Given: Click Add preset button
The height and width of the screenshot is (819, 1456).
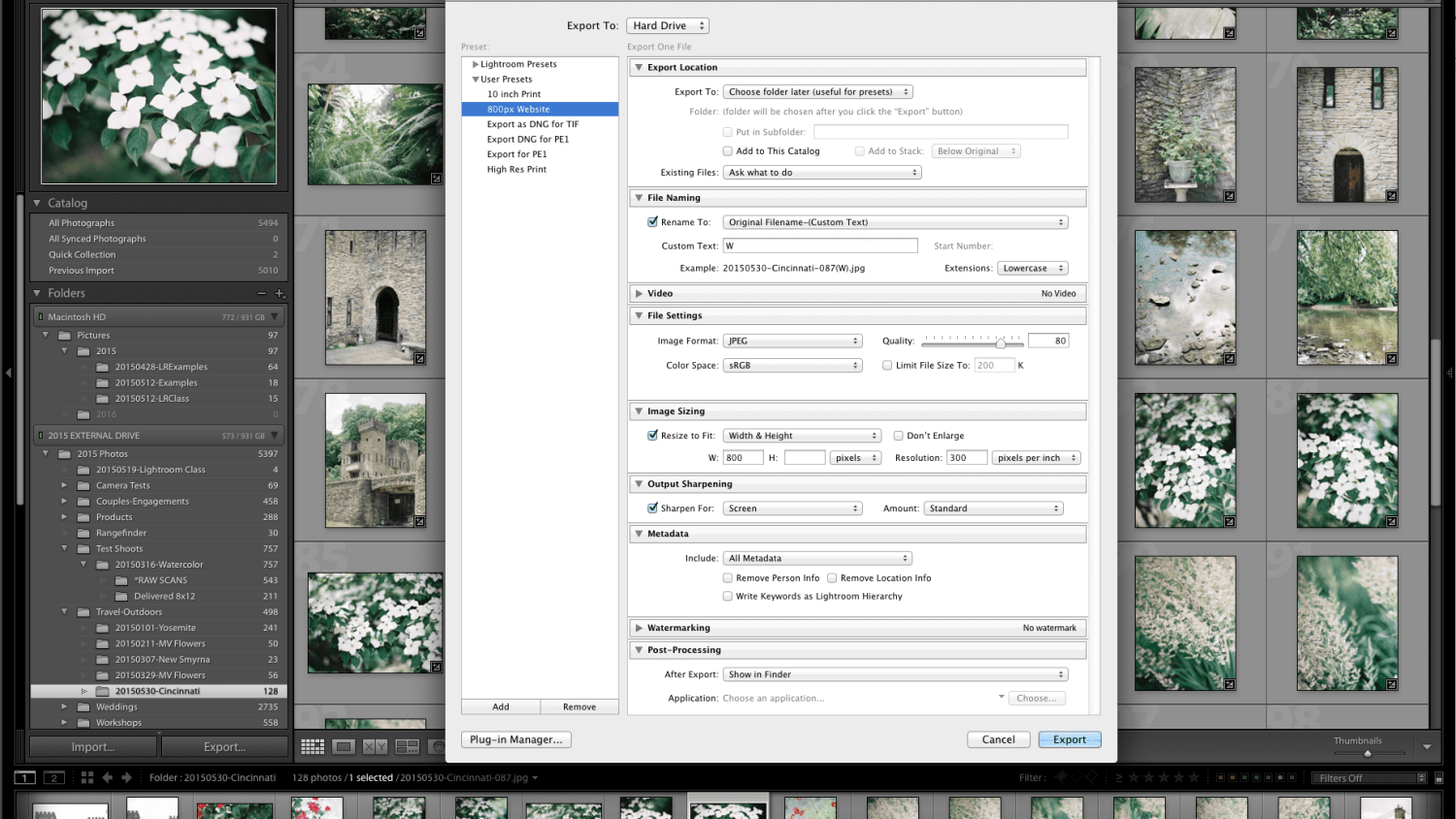Looking at the screenshot, I should tap(501, 706).
